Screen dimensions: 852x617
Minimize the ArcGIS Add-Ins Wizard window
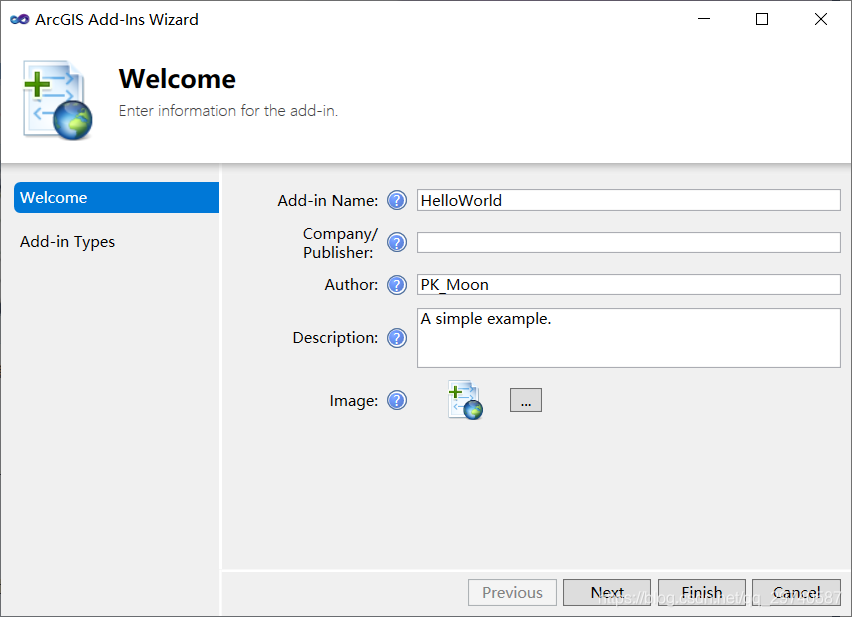click(x=704, y=19)
